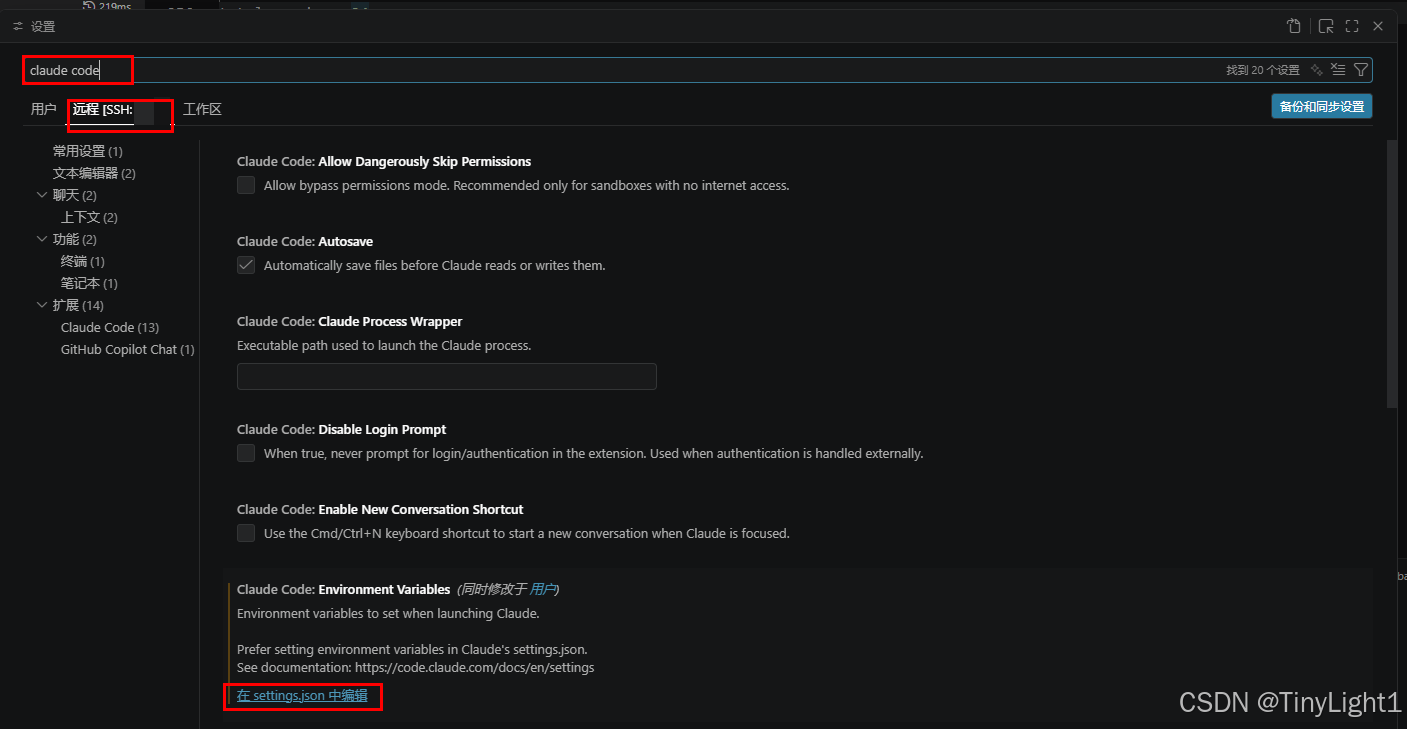Viewport: 1407px width, 729px height.
Task: Select 文本编辑器 (2) in the tree
Action: pyautogui.click(x=94, y=173)
